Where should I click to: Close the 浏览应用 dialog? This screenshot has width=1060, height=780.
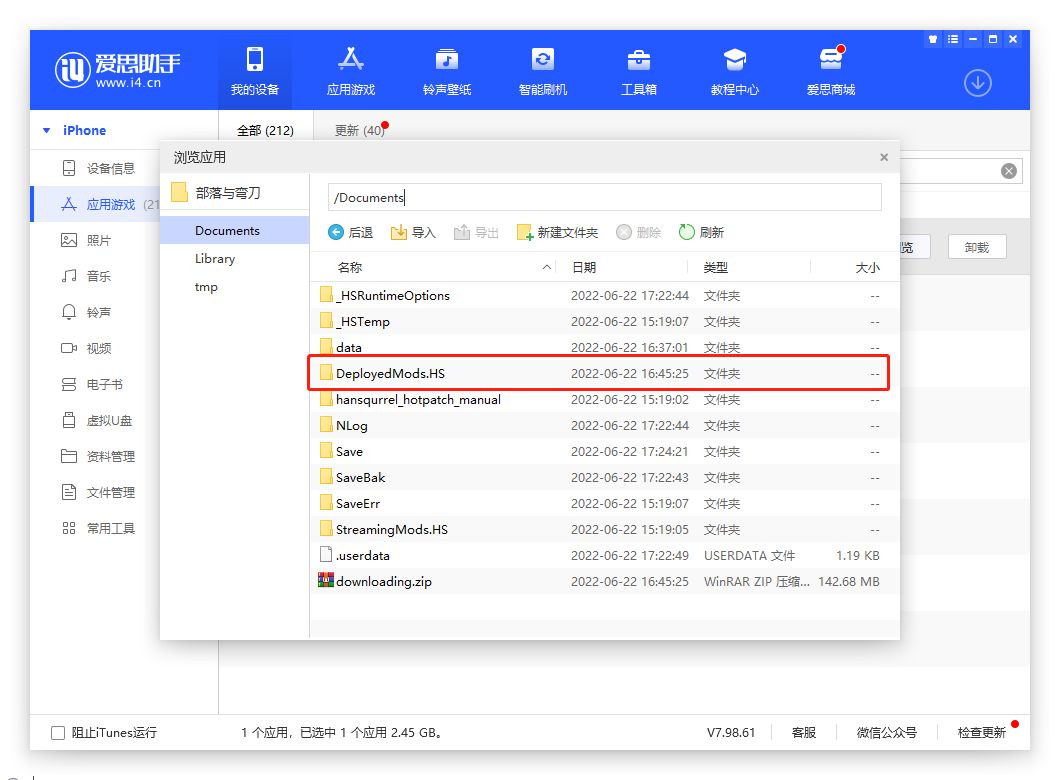coord(884,157)
